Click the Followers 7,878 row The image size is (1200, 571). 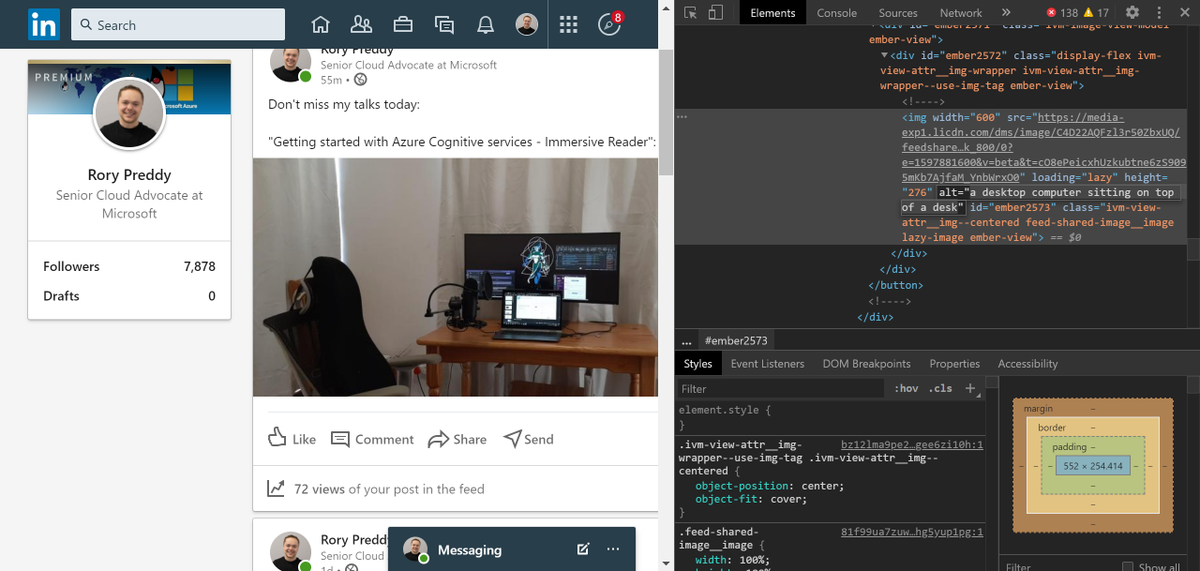(x=129, y=266)
